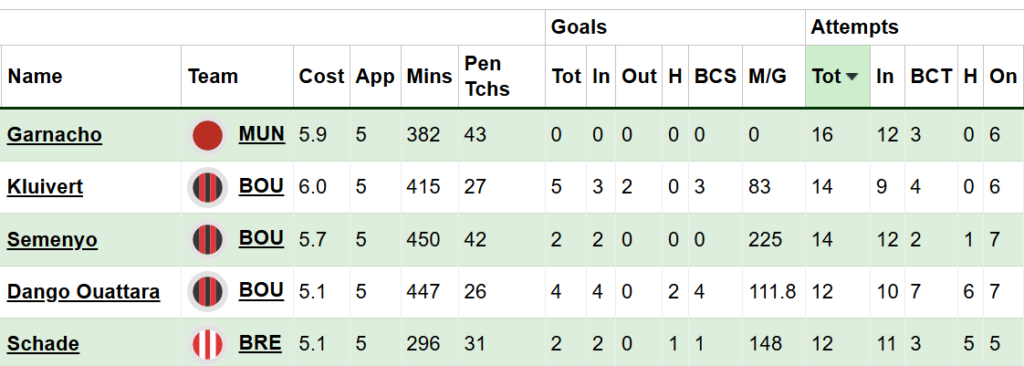Image resolution: width=1024 pixels, height=366 pixels.
Task: Open the Garnacho player link
Action: click(x=54, y=135)
